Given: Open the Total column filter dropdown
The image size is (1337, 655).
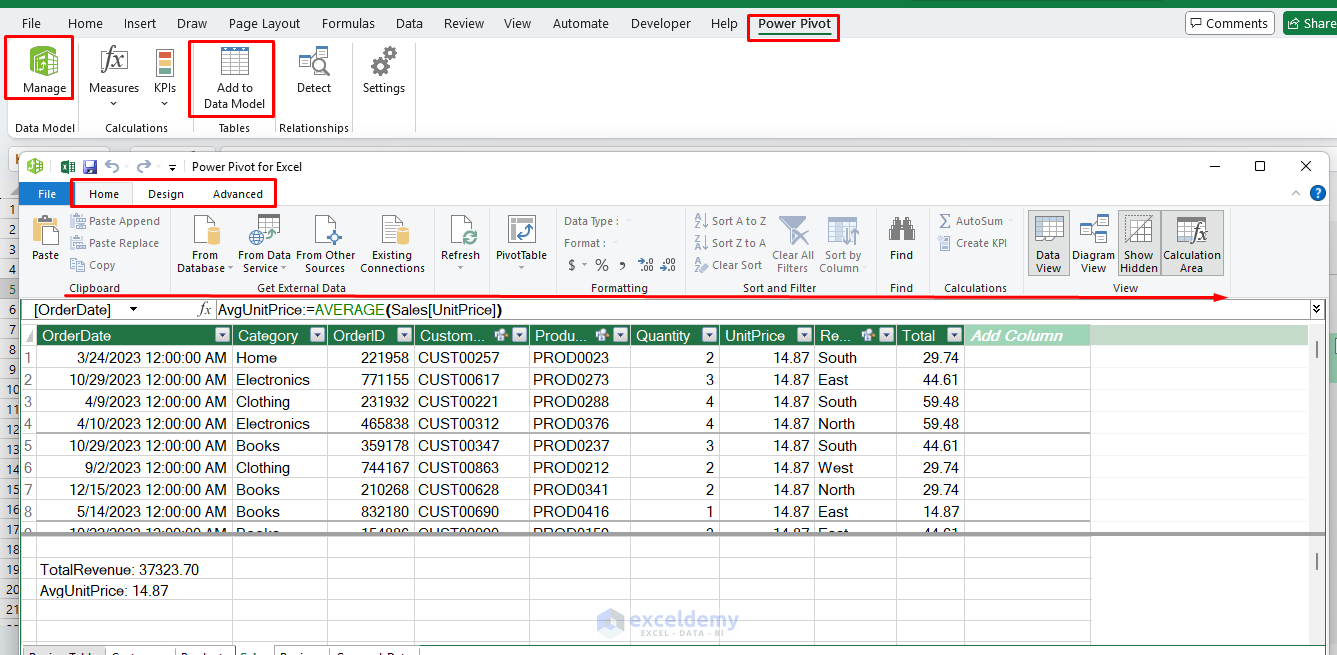Looking at the screenshot, I should coord(954,336).
